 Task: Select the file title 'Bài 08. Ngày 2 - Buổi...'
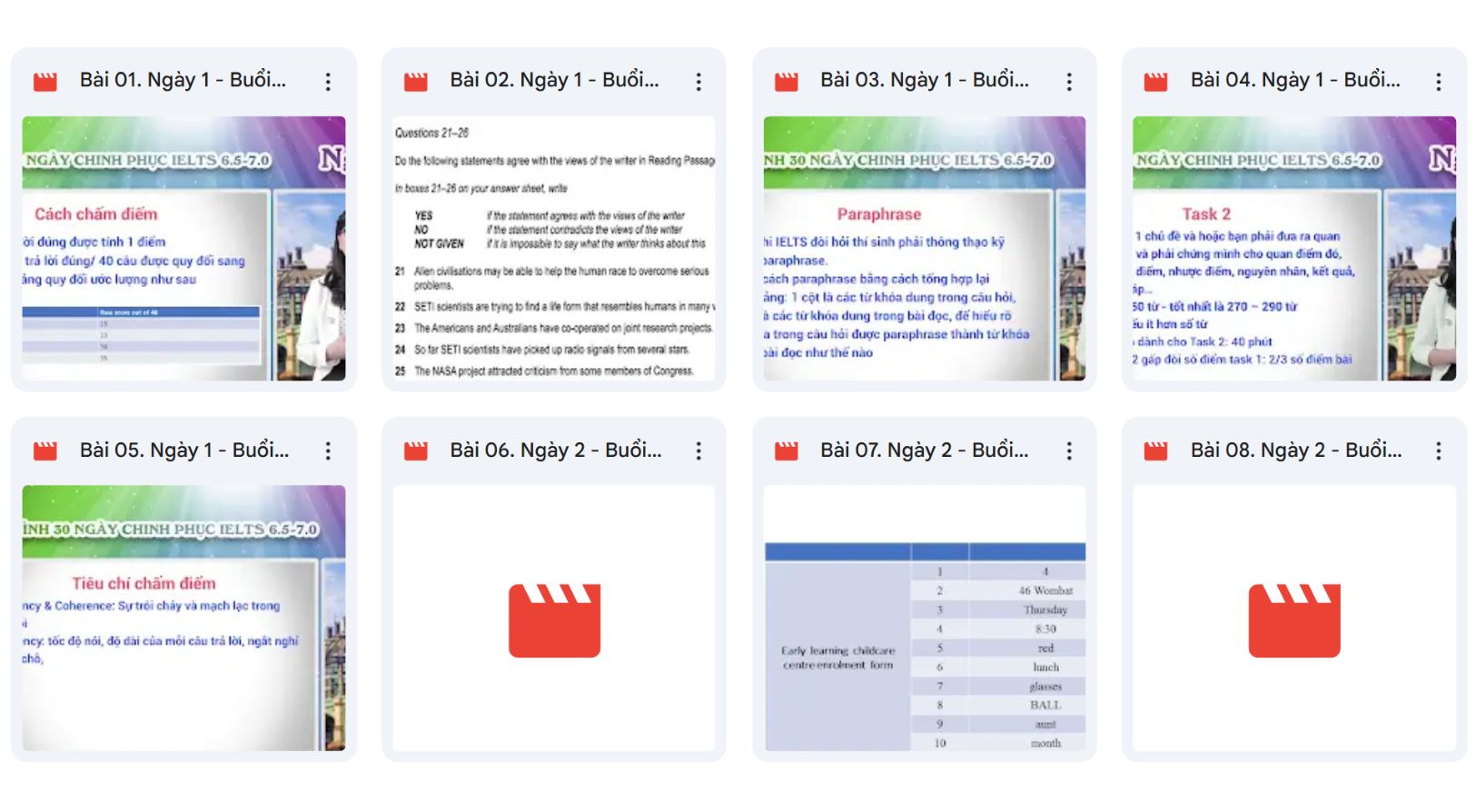point(1296,450)
